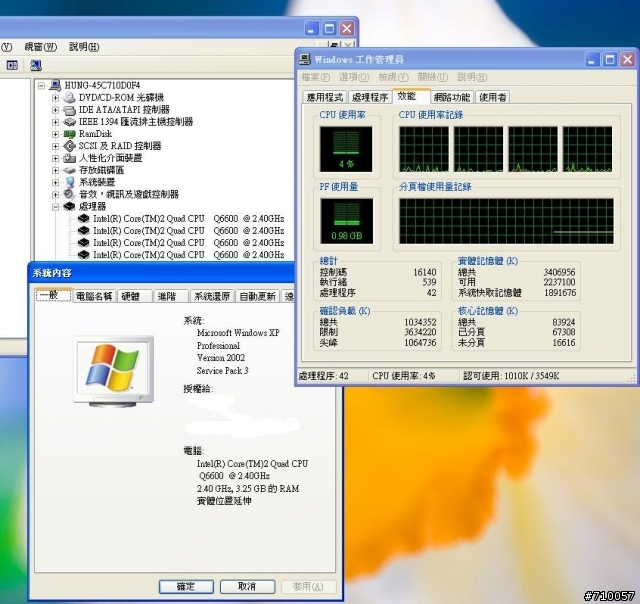Expand the 系統裝置 node
The height and width of the screenshot is (604, 640).
[56, 182]
